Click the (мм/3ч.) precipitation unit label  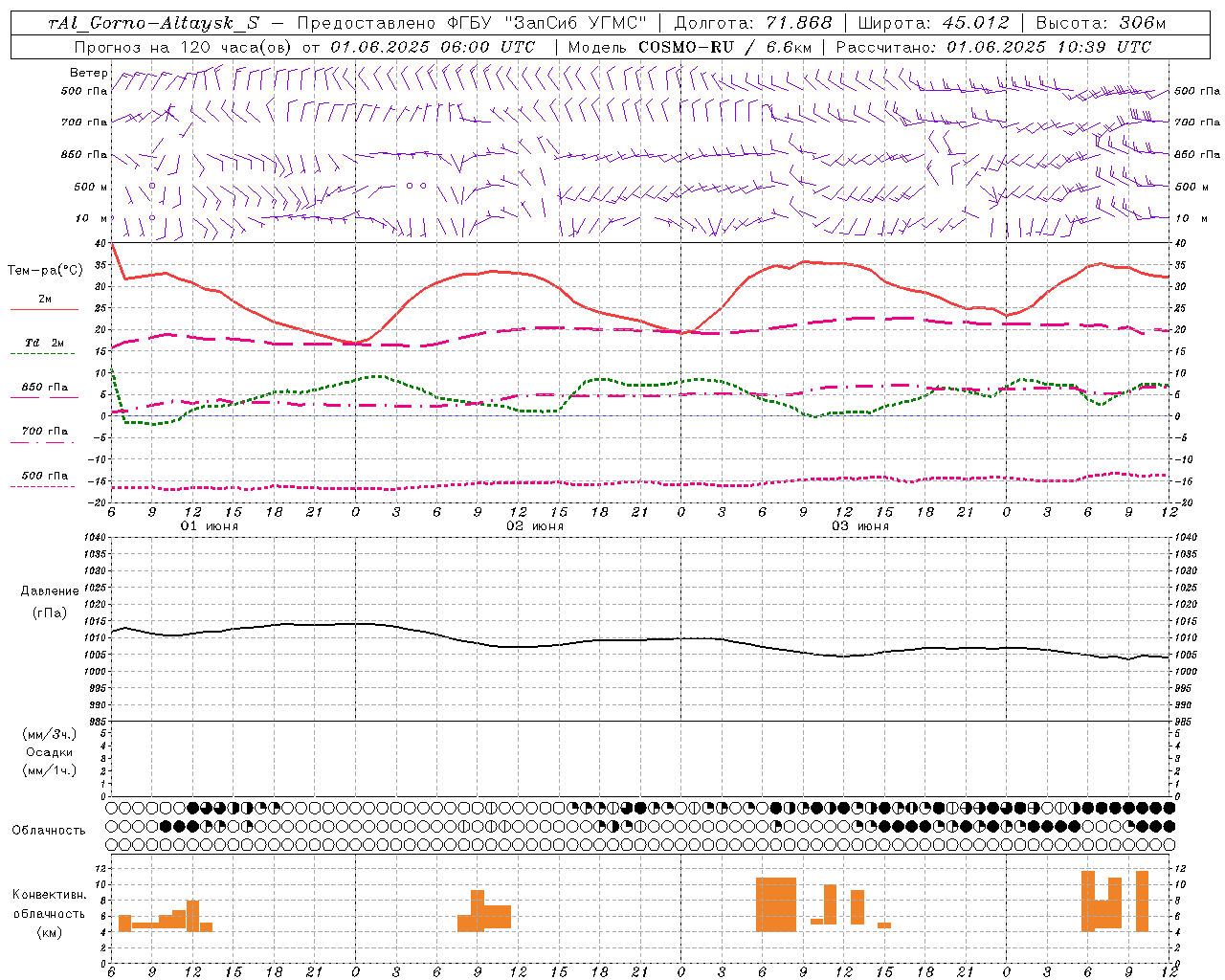point(50,734)
